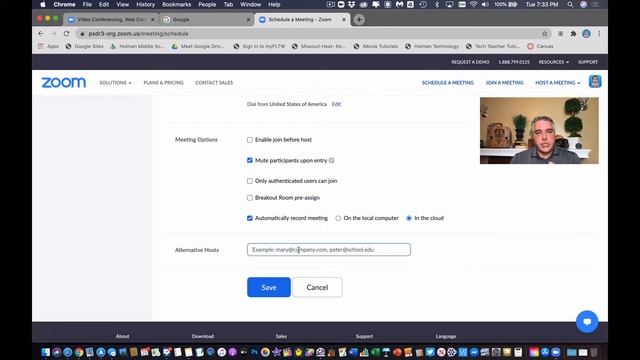Open Photoshop from the dock
This screenshot has width=640, height=360.
point(255,352)
